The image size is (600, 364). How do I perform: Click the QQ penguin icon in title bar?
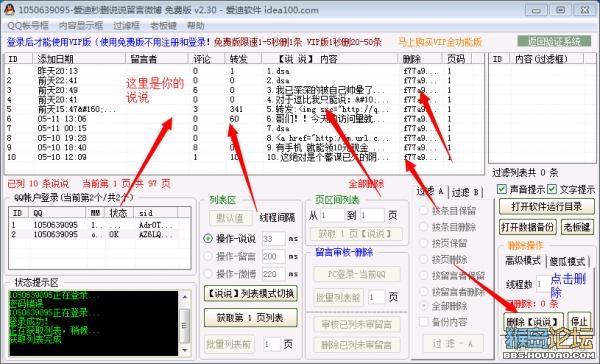[x=9, y=9]
